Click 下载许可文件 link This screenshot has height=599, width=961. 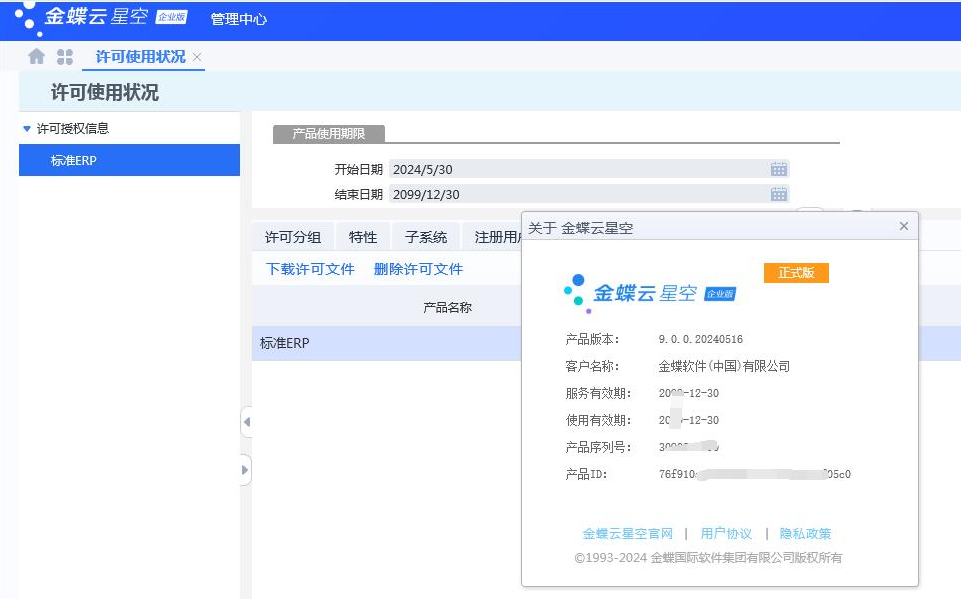point(310,269)
